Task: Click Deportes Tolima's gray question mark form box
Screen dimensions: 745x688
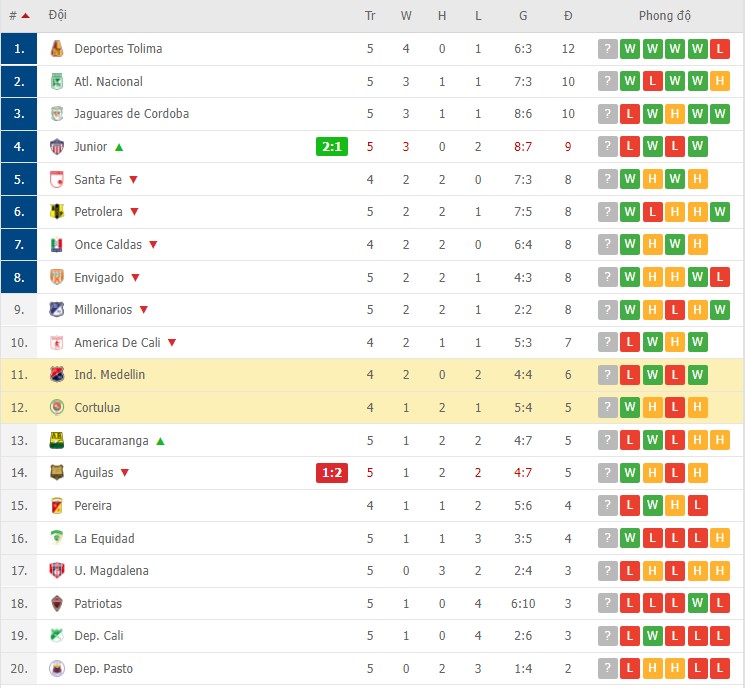Action: pos(608,49)
